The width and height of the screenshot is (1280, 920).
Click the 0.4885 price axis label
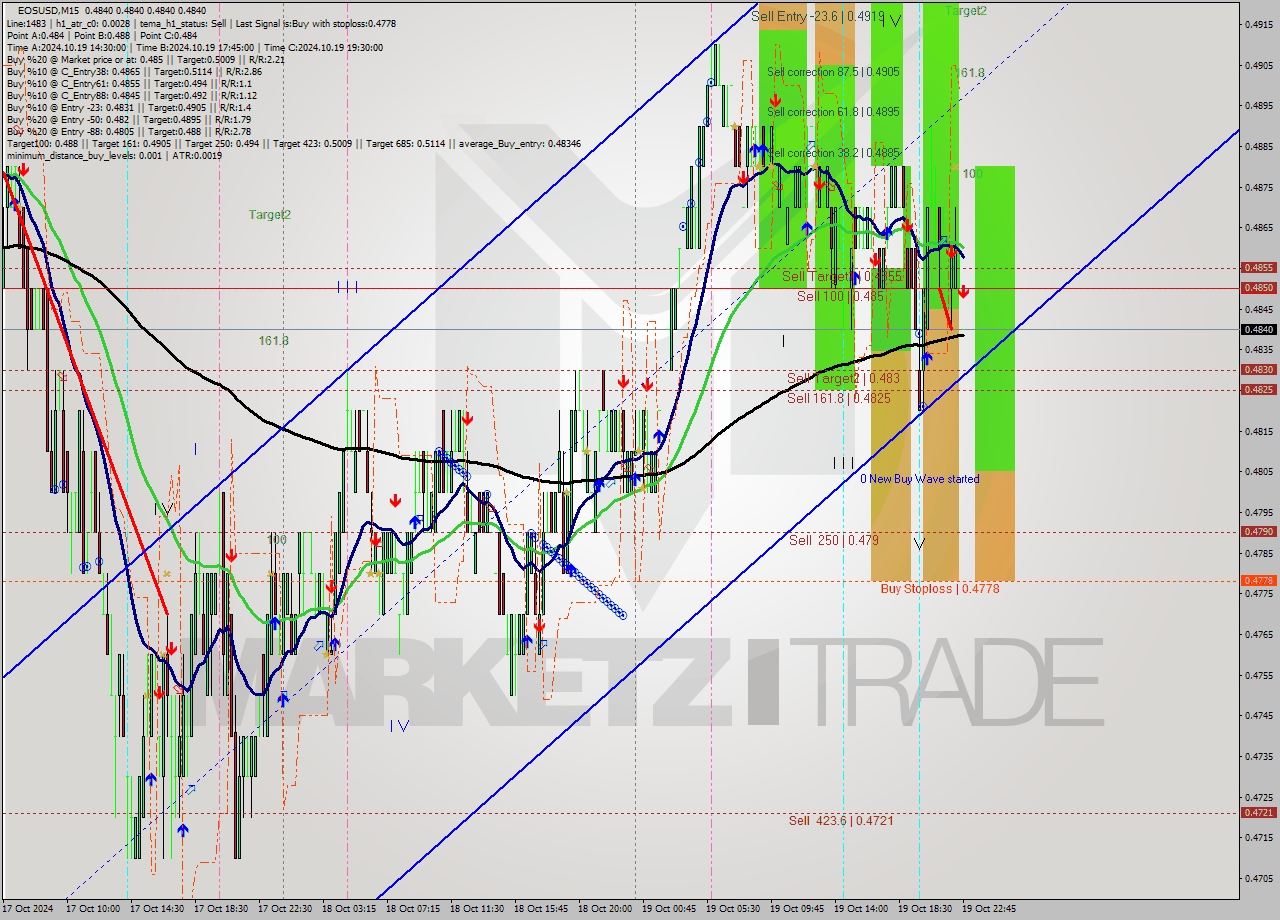[x=1259, y=146]
